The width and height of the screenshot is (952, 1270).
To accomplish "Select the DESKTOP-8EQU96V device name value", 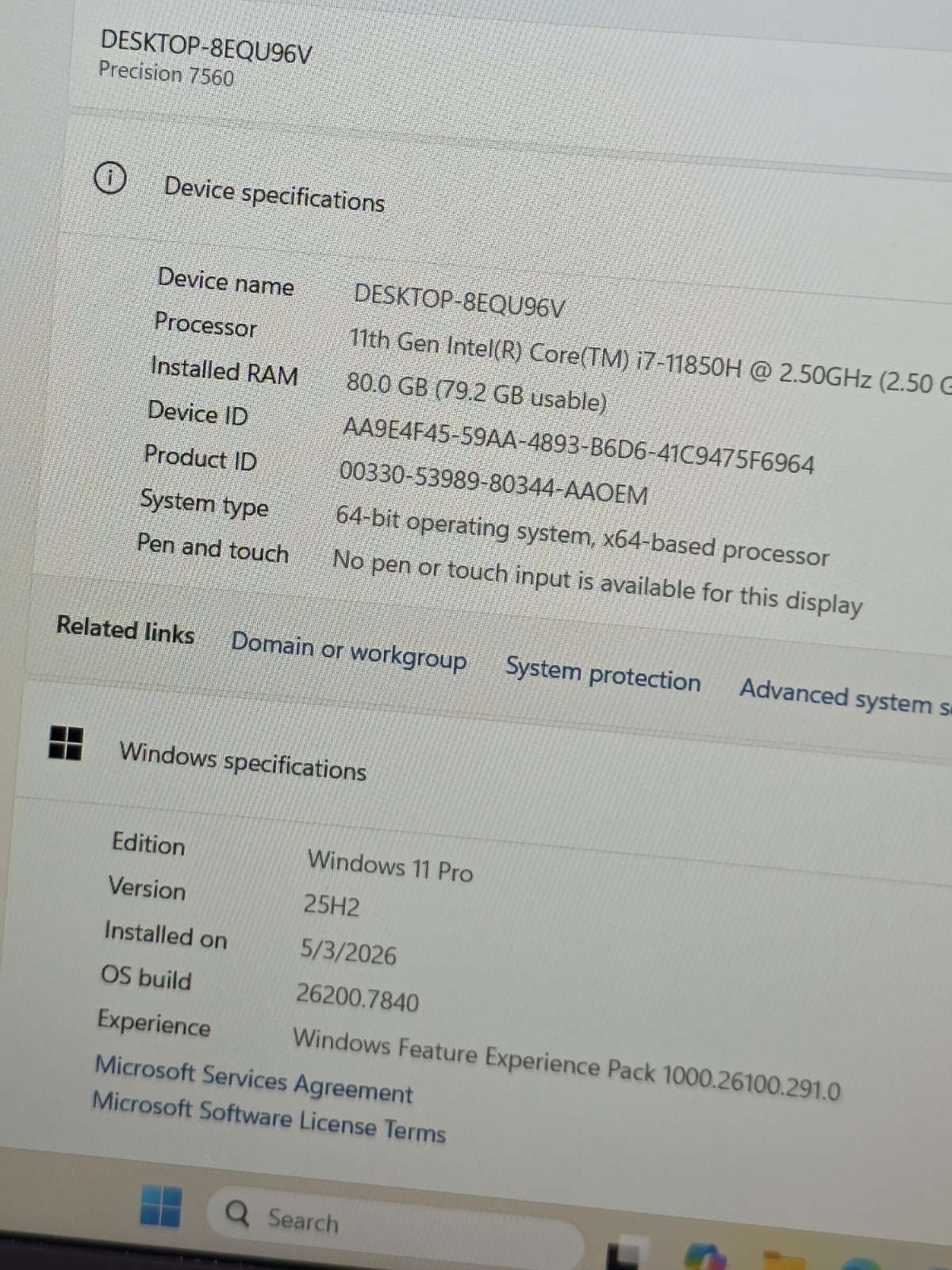I will point(459,300).
